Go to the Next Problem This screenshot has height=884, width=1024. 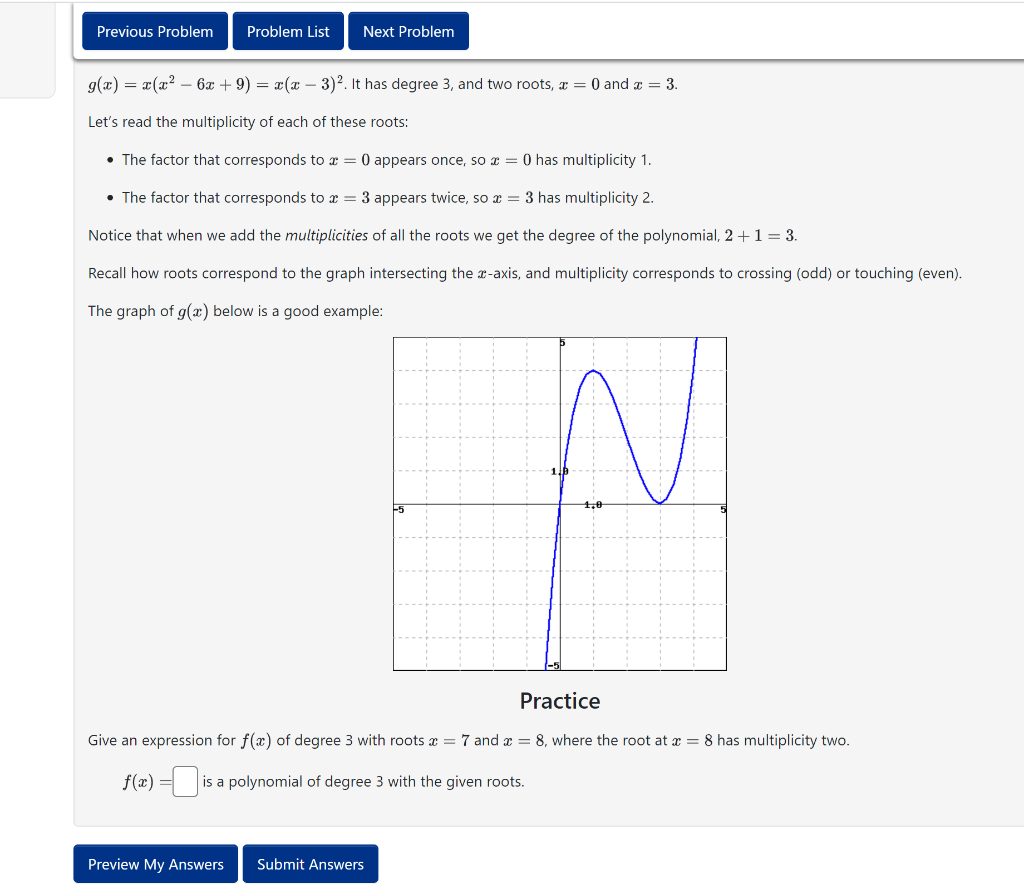tap(408, 31)
